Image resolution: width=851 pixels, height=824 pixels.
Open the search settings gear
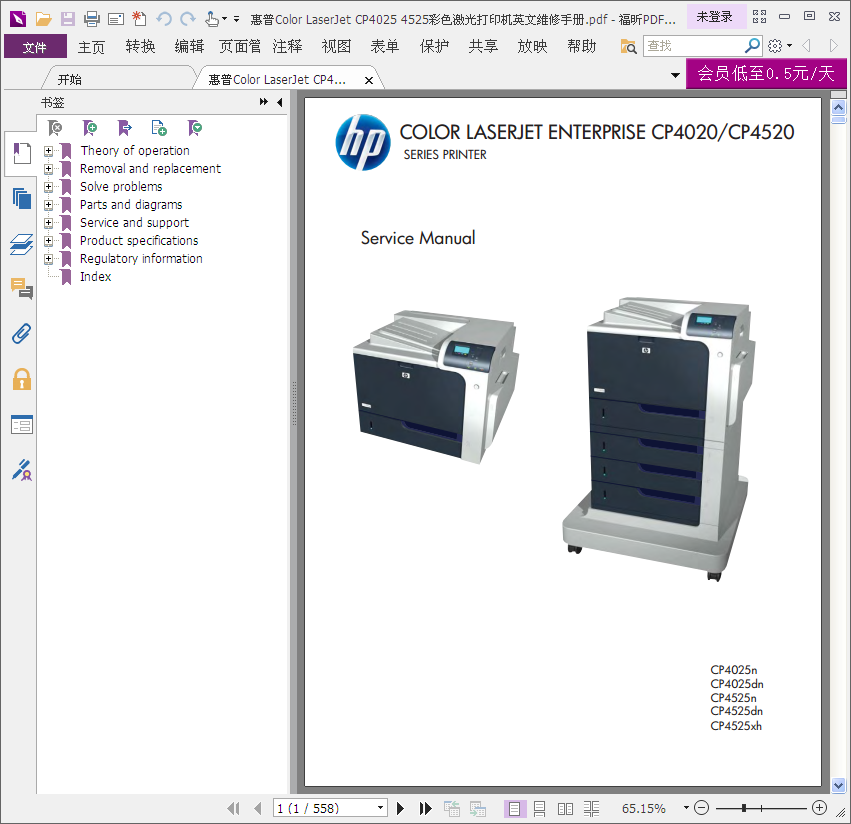coord(776,46)
